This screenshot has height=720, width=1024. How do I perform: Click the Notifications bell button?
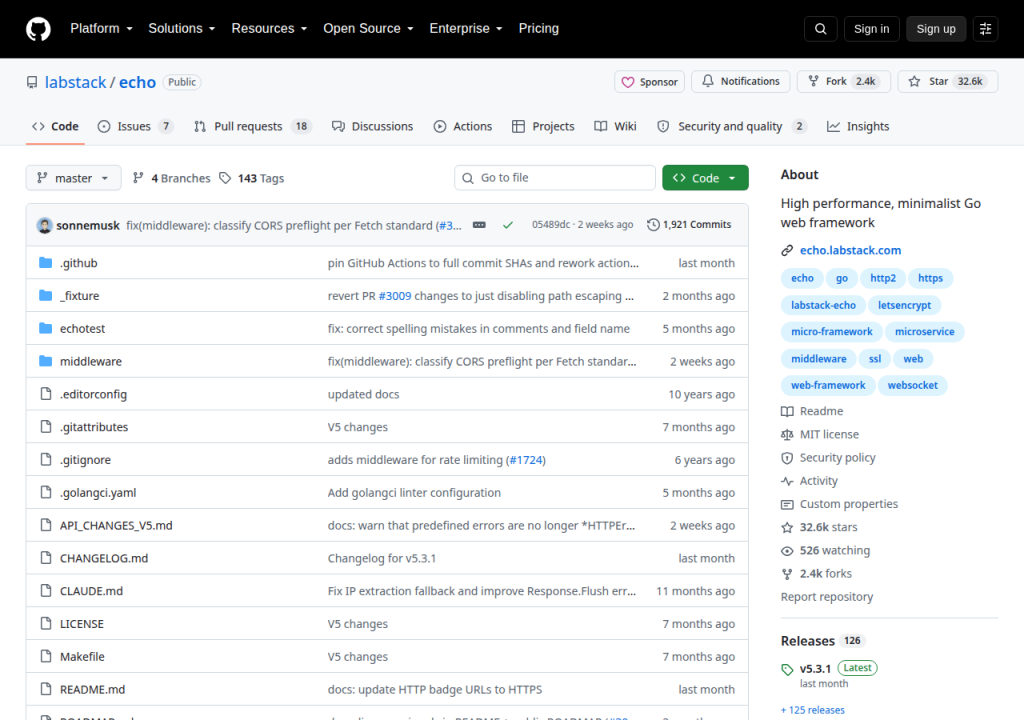741,81
